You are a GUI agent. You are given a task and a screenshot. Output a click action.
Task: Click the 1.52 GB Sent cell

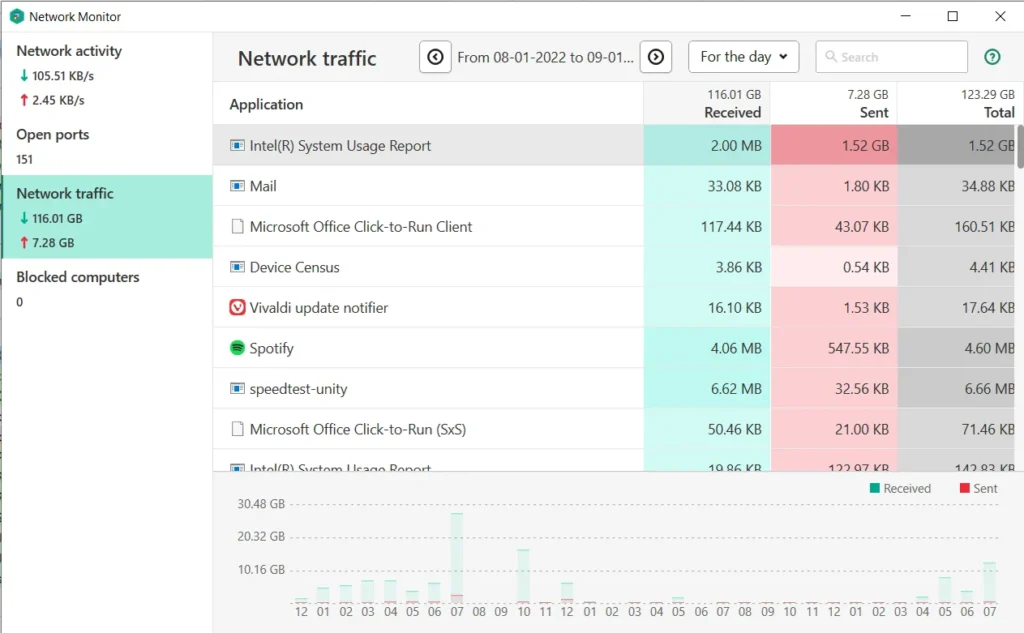point(834,145)
